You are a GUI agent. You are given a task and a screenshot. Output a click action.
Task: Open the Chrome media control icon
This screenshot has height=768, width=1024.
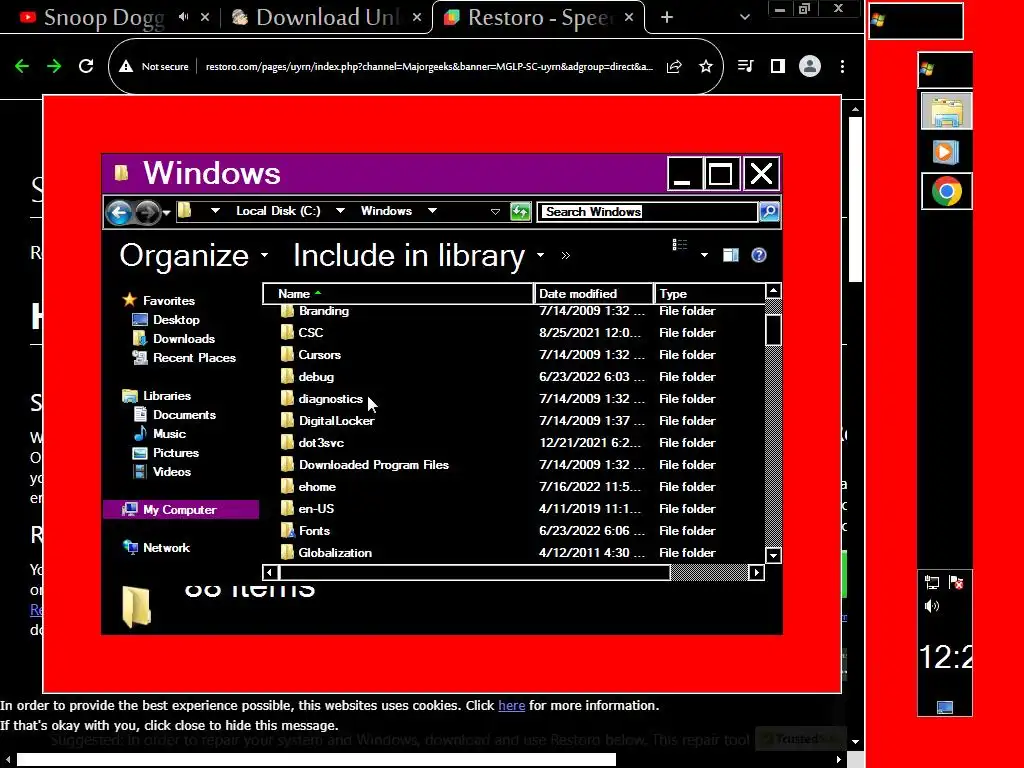click(x=745, y=66)
